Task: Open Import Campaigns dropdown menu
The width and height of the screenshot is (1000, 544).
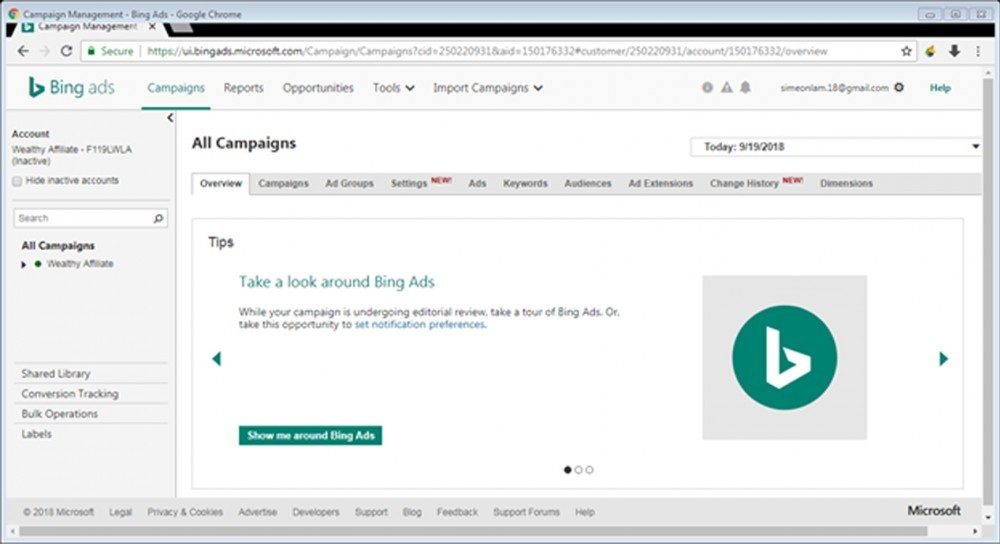Action: pyautogui.click(x=488, y=88)
